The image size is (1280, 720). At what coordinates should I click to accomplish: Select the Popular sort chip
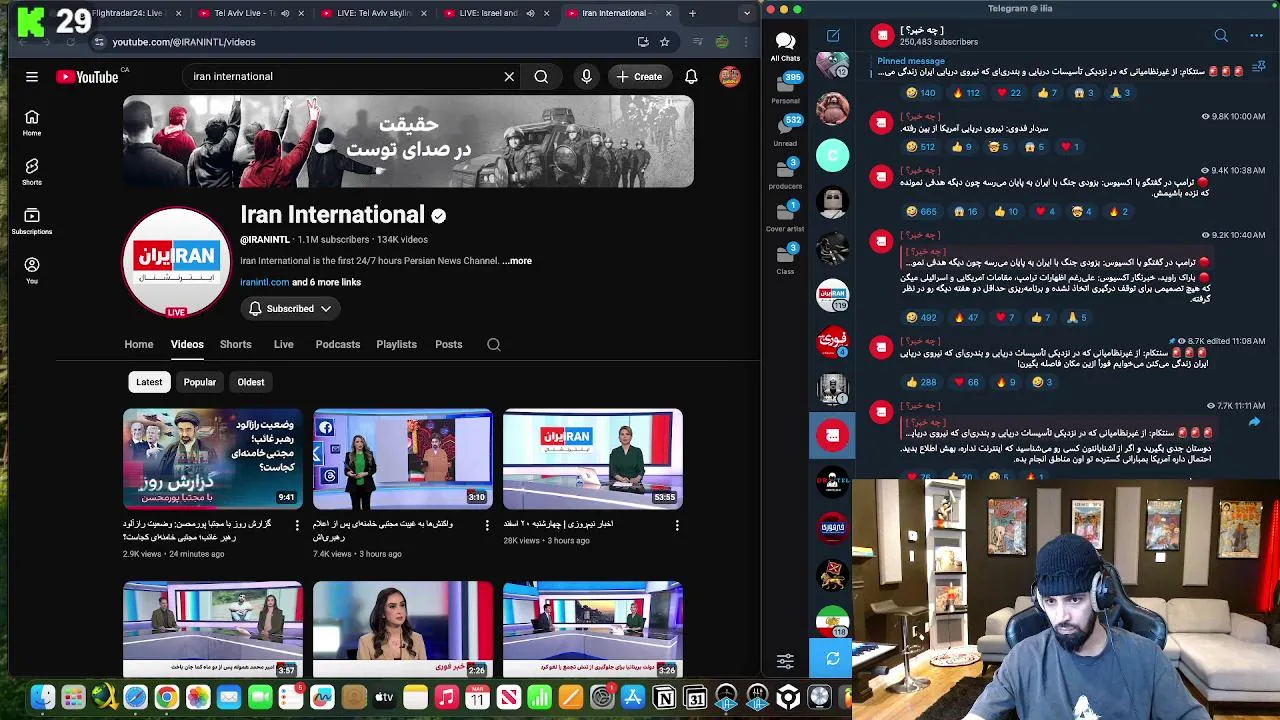pos(199,382)
